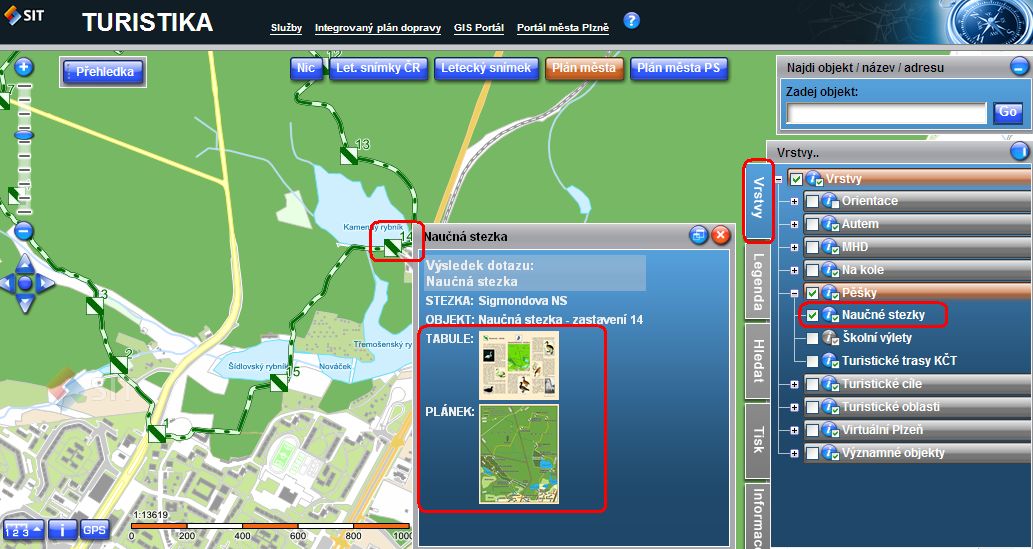Click the zoom out minus icon
This screenshot has height=549, width=1033.
point(24,231)
